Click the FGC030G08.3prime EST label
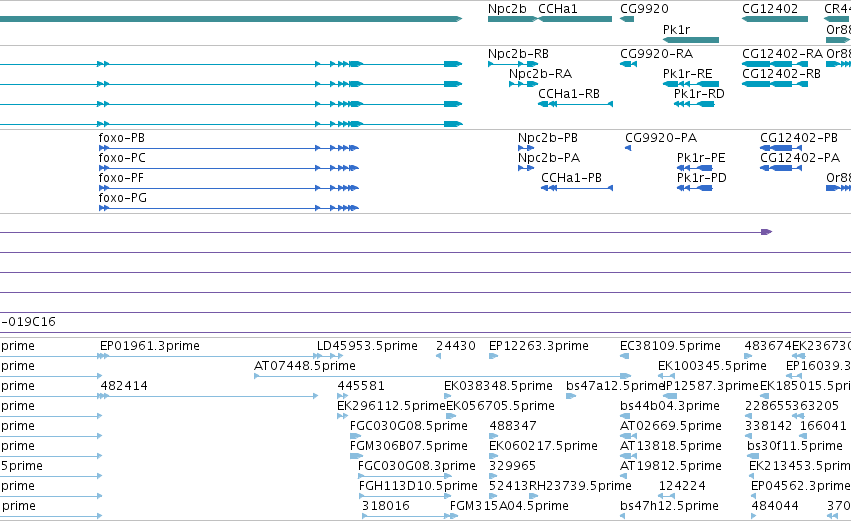The height and width of the screenshot is (521, 851). pyautogui.click(x=417, y=466)
